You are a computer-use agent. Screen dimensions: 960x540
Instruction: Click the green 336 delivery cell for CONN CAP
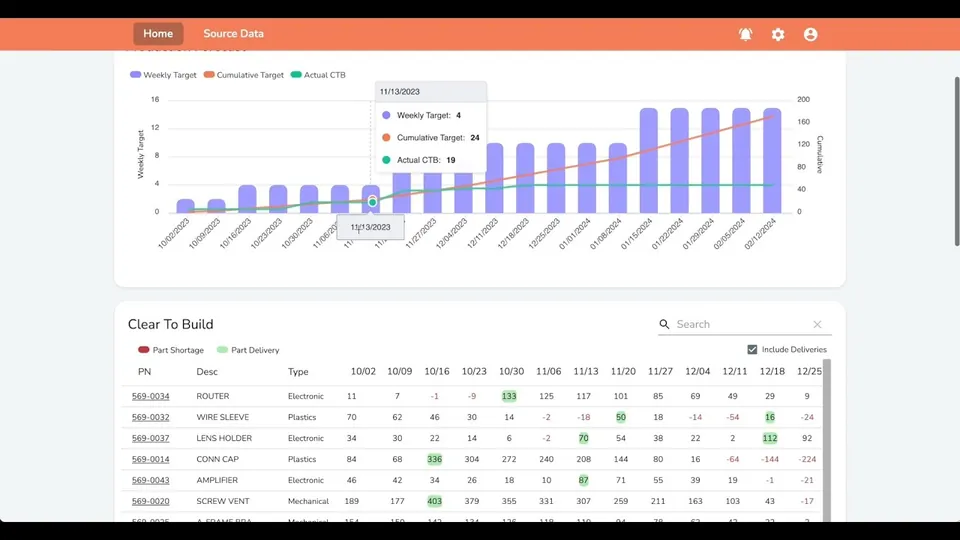435,459
